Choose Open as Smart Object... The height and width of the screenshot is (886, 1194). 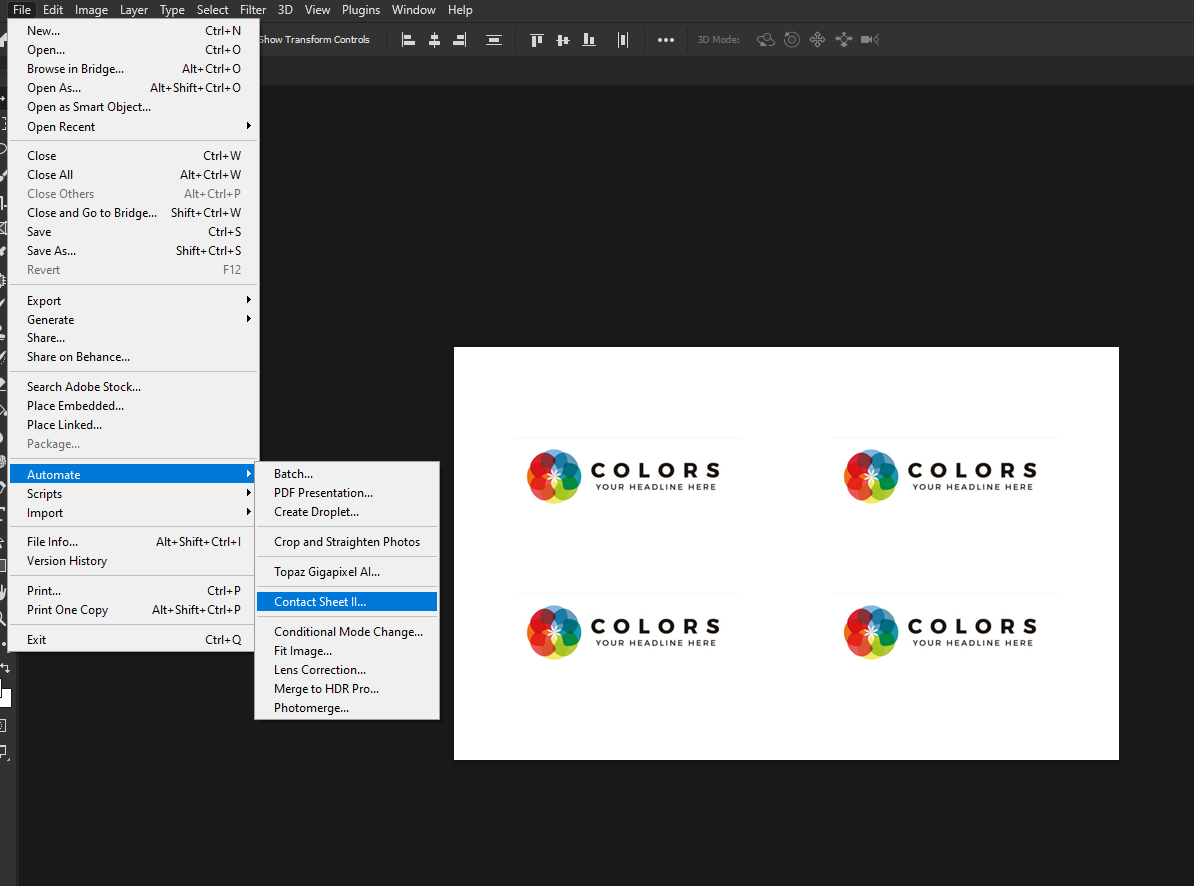(x=133, y=107)
